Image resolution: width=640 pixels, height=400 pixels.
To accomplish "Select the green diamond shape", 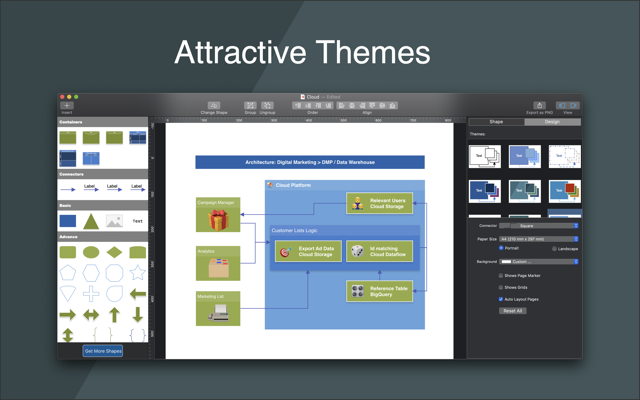I will point(114,252).
